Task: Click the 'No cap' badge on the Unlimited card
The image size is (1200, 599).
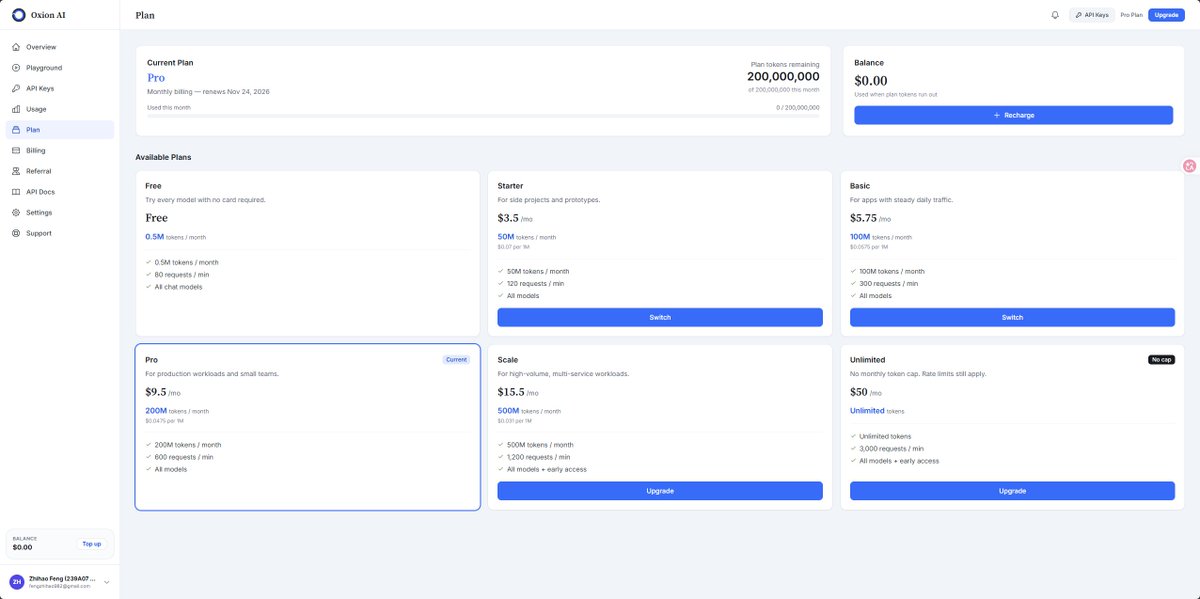Action: point(1161,360)
